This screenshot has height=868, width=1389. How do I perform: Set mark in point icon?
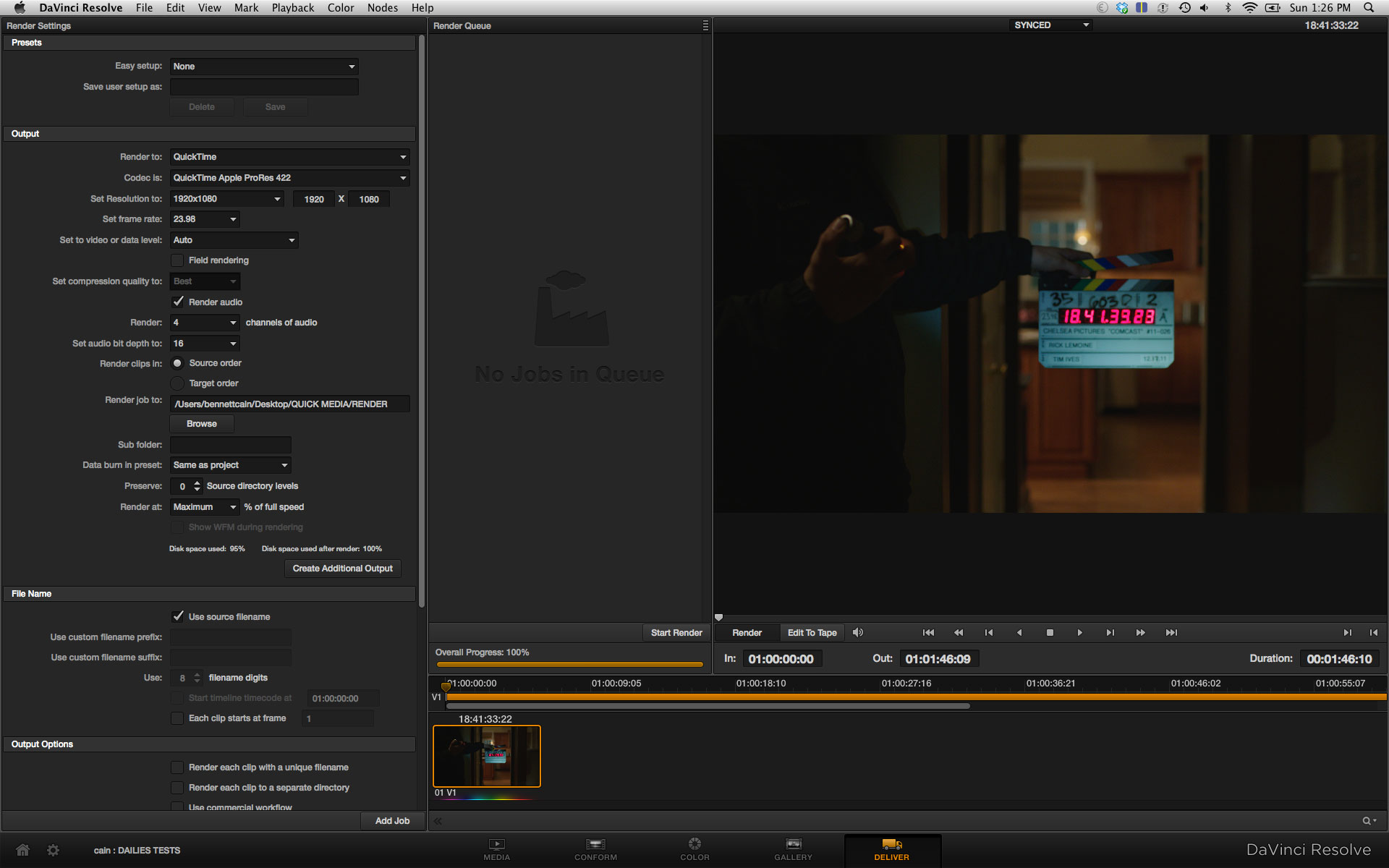coord(1347,632)
